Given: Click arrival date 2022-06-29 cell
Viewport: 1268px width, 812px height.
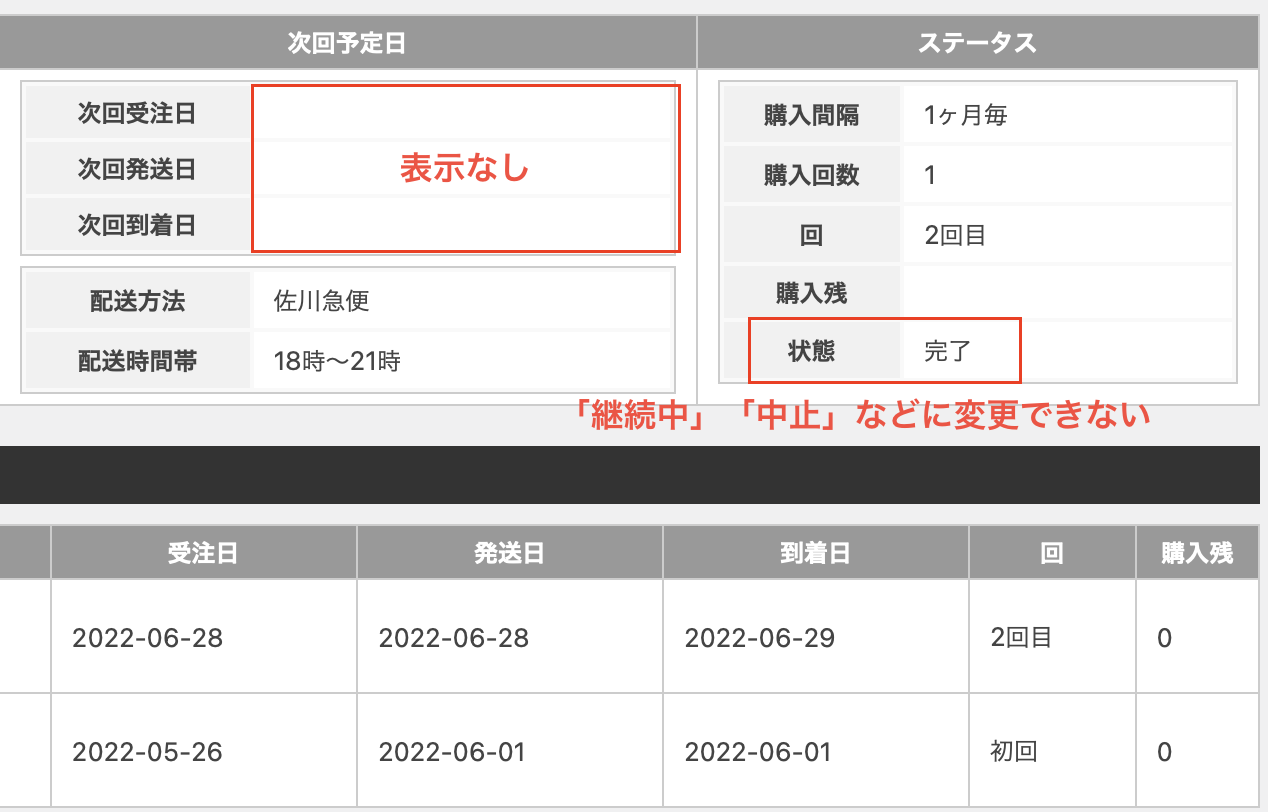Looking at the screenshot, I should click(x=815, y=637).
